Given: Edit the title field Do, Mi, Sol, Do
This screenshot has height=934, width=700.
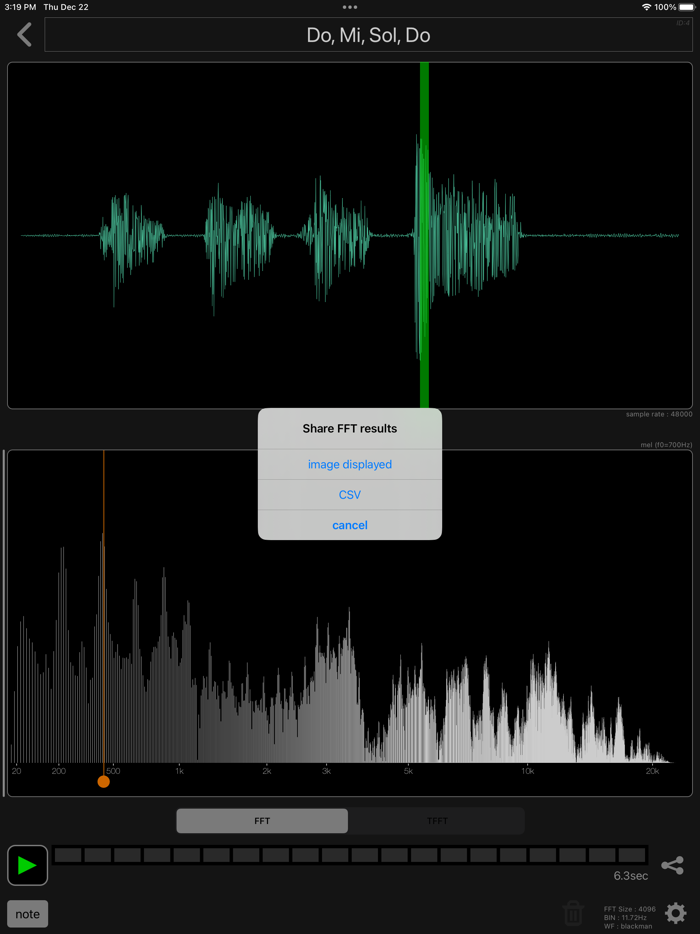Looking at the screenshot, I should 369,35.
